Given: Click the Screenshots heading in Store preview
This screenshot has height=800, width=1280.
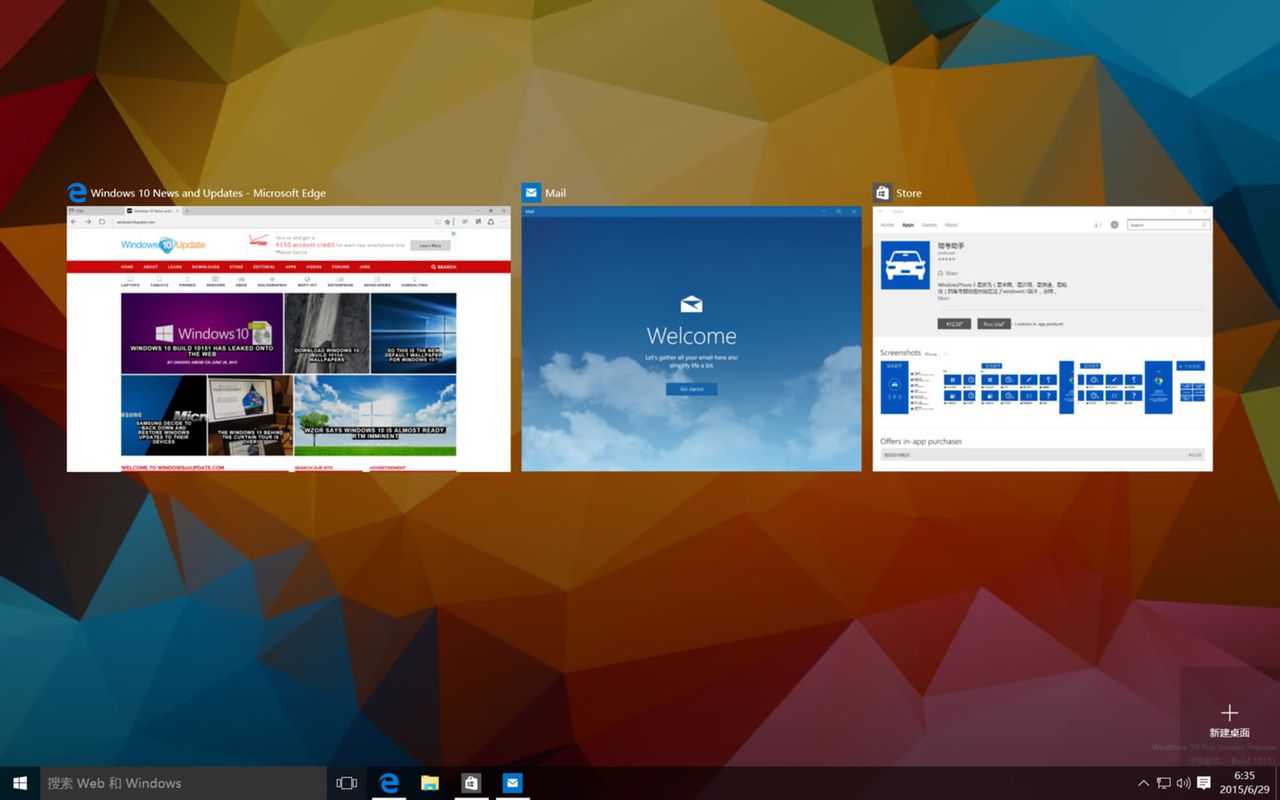Looking at the screenshot, I should [900, 353].
